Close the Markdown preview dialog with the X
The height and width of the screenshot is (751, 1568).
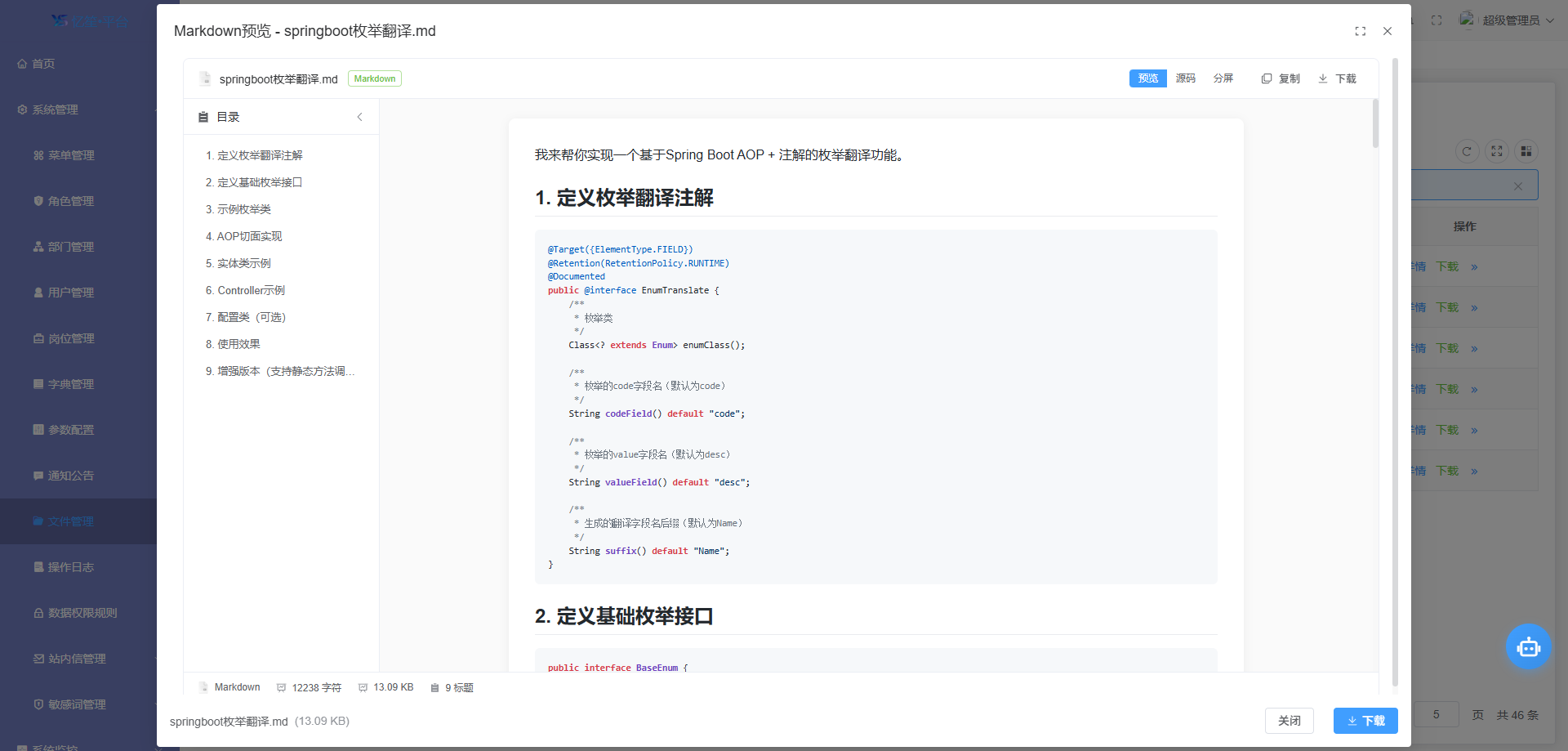[1387, 31]
